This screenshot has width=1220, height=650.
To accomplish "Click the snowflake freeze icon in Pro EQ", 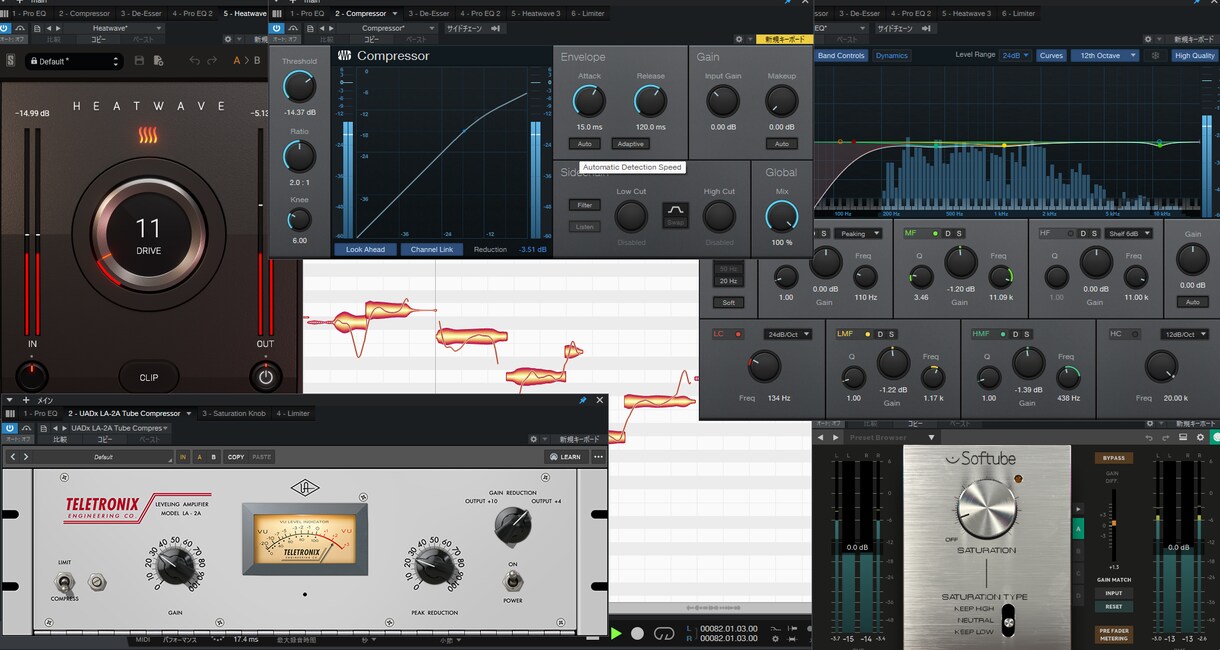I will click(x=1156, y=56).
